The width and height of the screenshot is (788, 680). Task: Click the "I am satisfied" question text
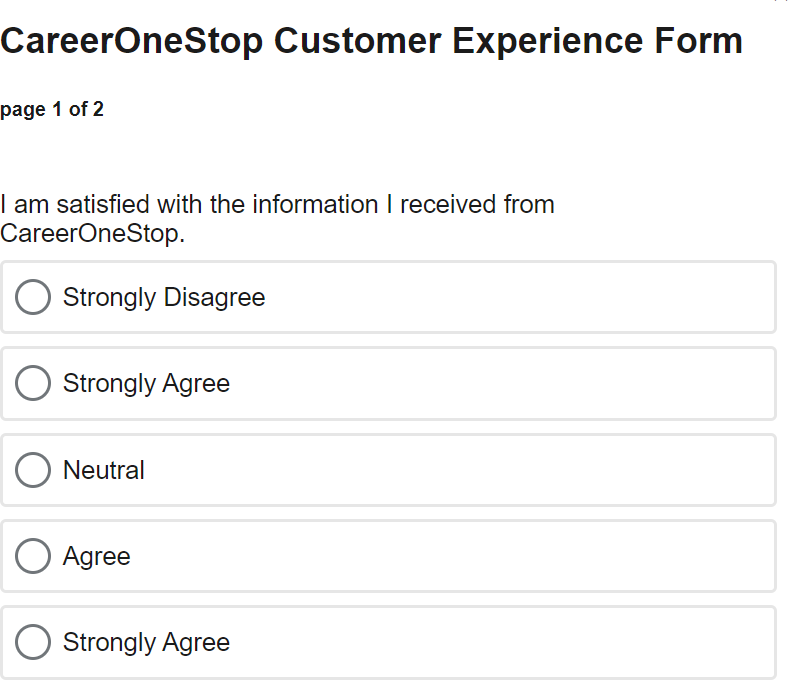pyautogui.click(x=278, y=205)
